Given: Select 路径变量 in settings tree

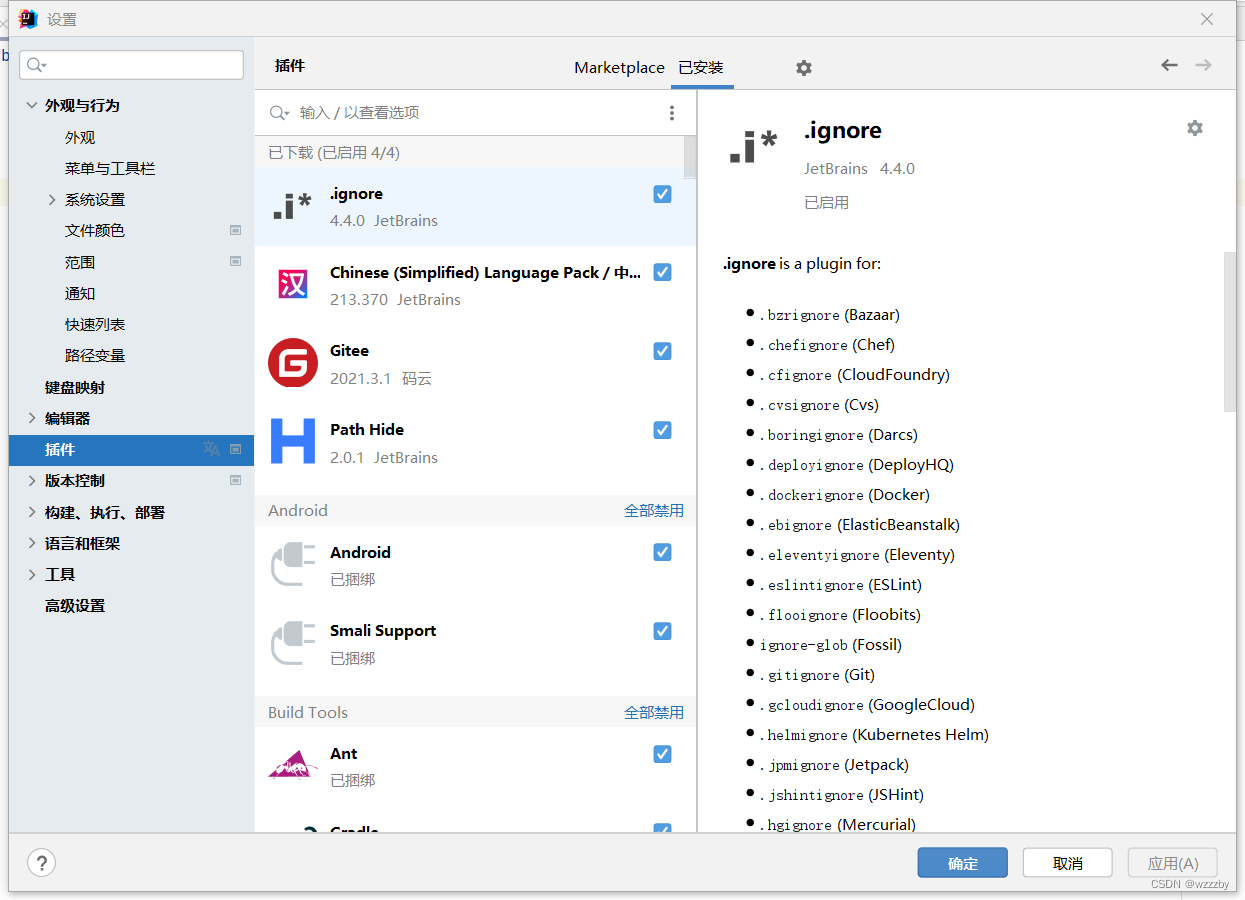Looking at the screenshot, I should (x=95, y=356).
